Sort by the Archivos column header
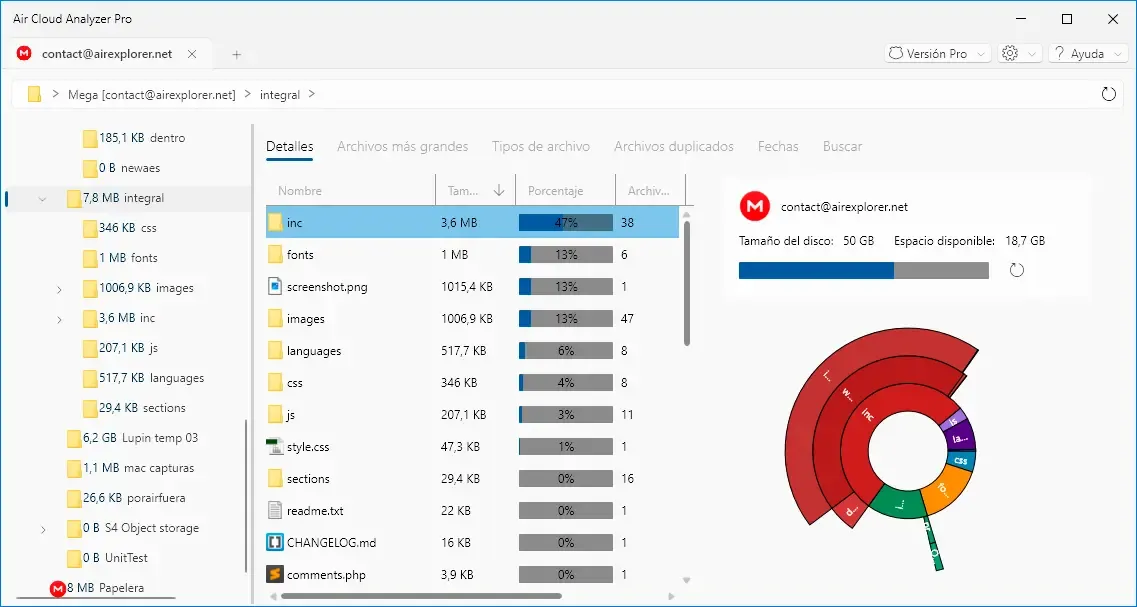 (649, 191)
